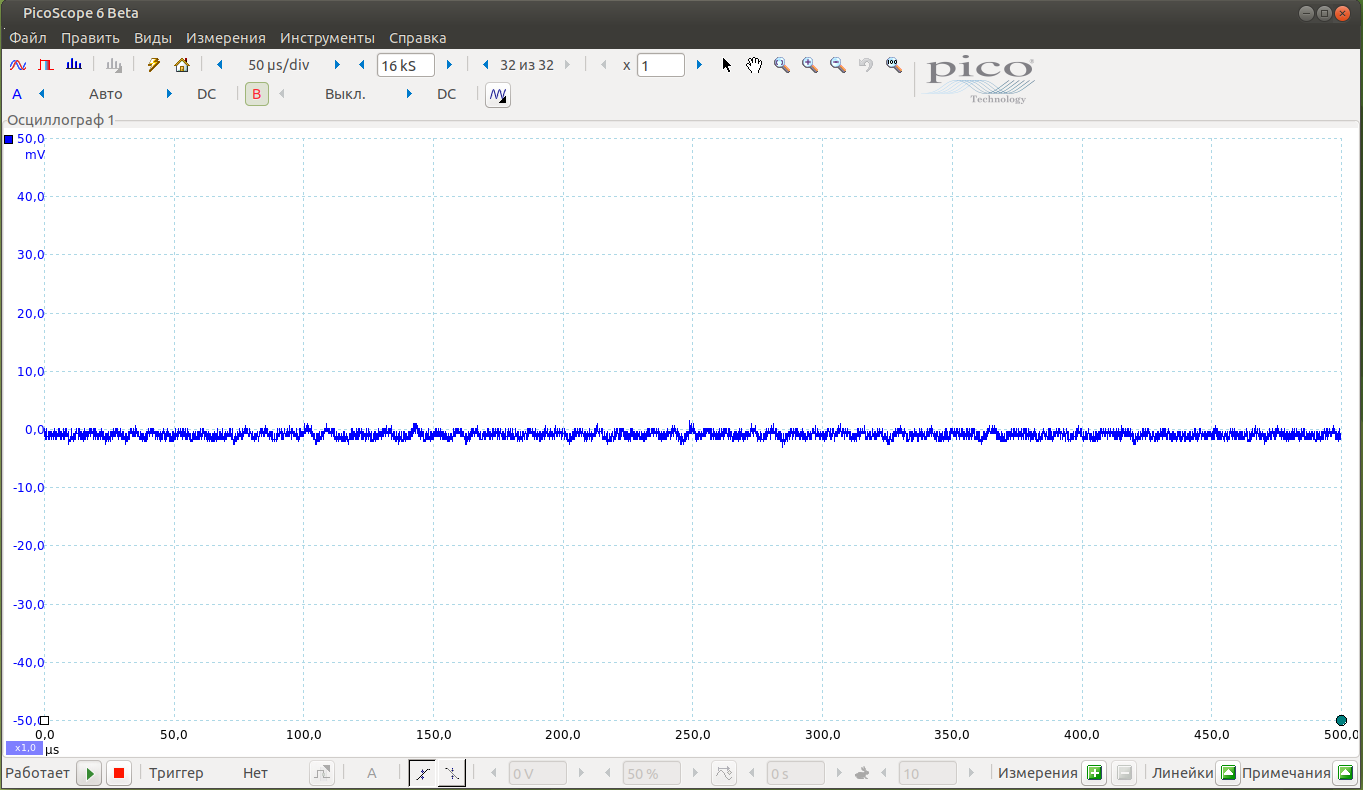Open the Инструменты menu
1363x790 pixels.
327,38
